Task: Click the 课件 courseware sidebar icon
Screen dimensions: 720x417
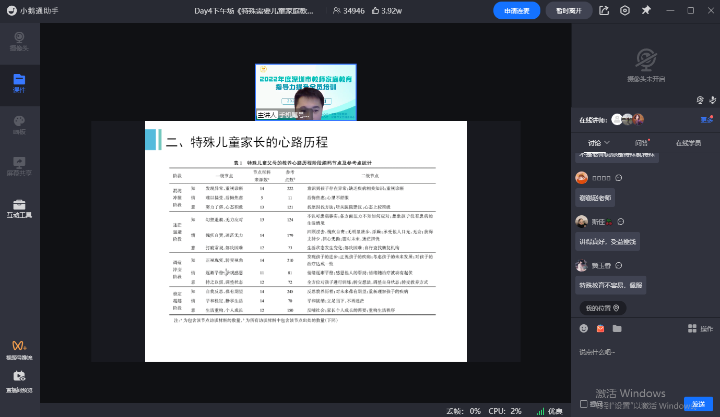Action: [19, 82]
